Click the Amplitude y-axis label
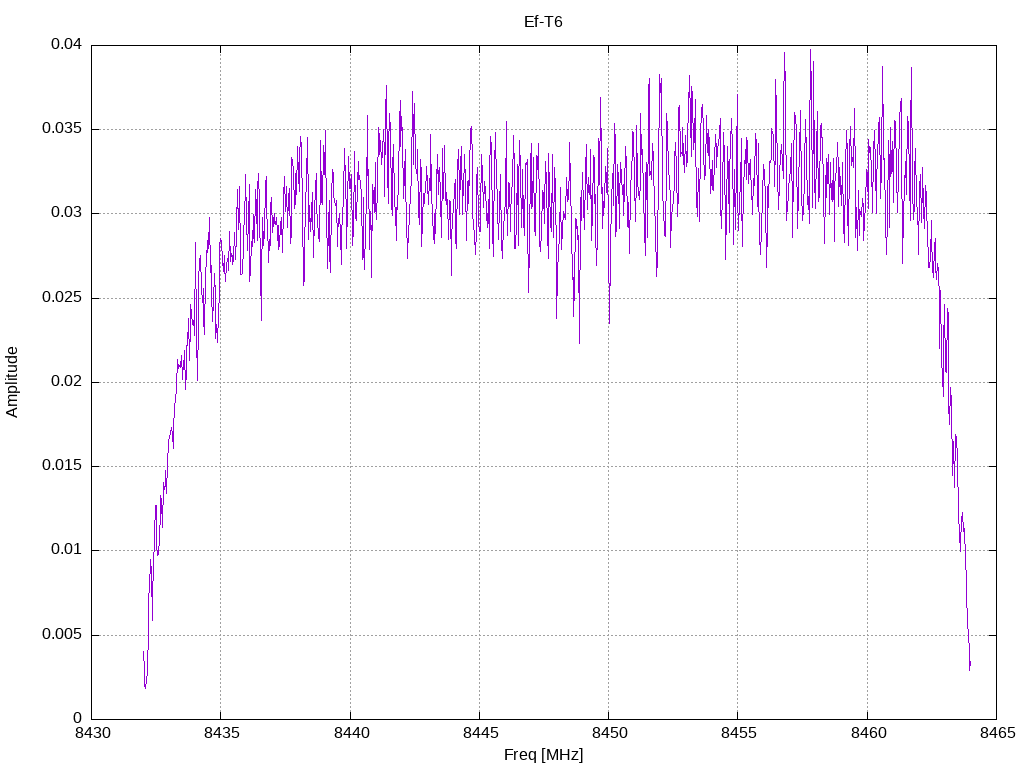 click(x=12, y=382)
